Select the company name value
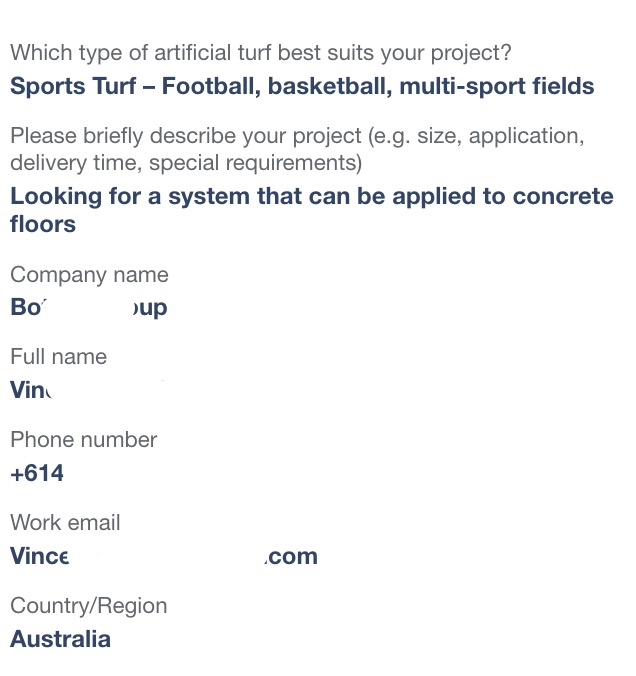 (89, 307)
